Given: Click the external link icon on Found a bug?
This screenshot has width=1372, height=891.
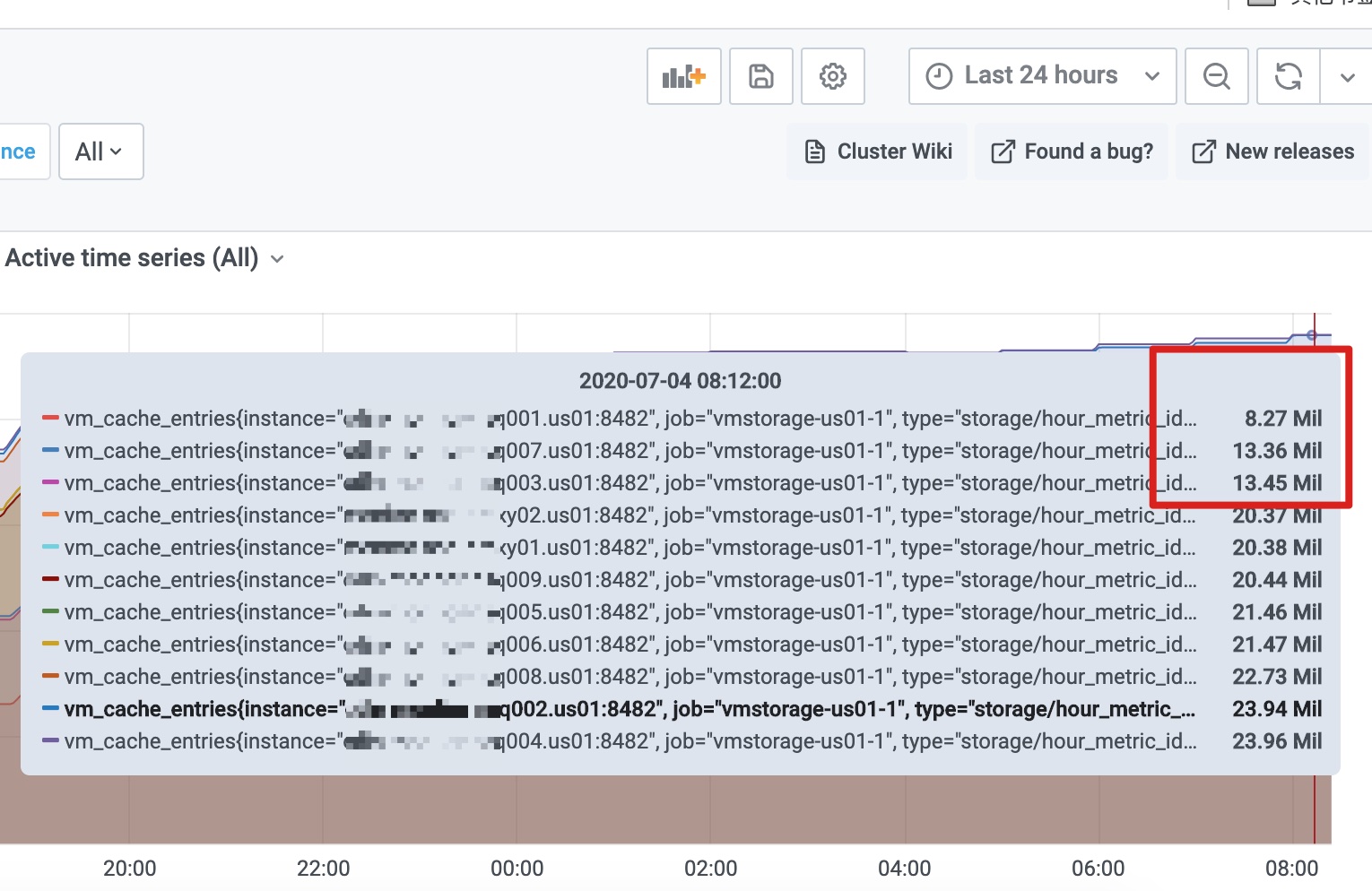Looking at the screenshot, I should [1003, 151].
